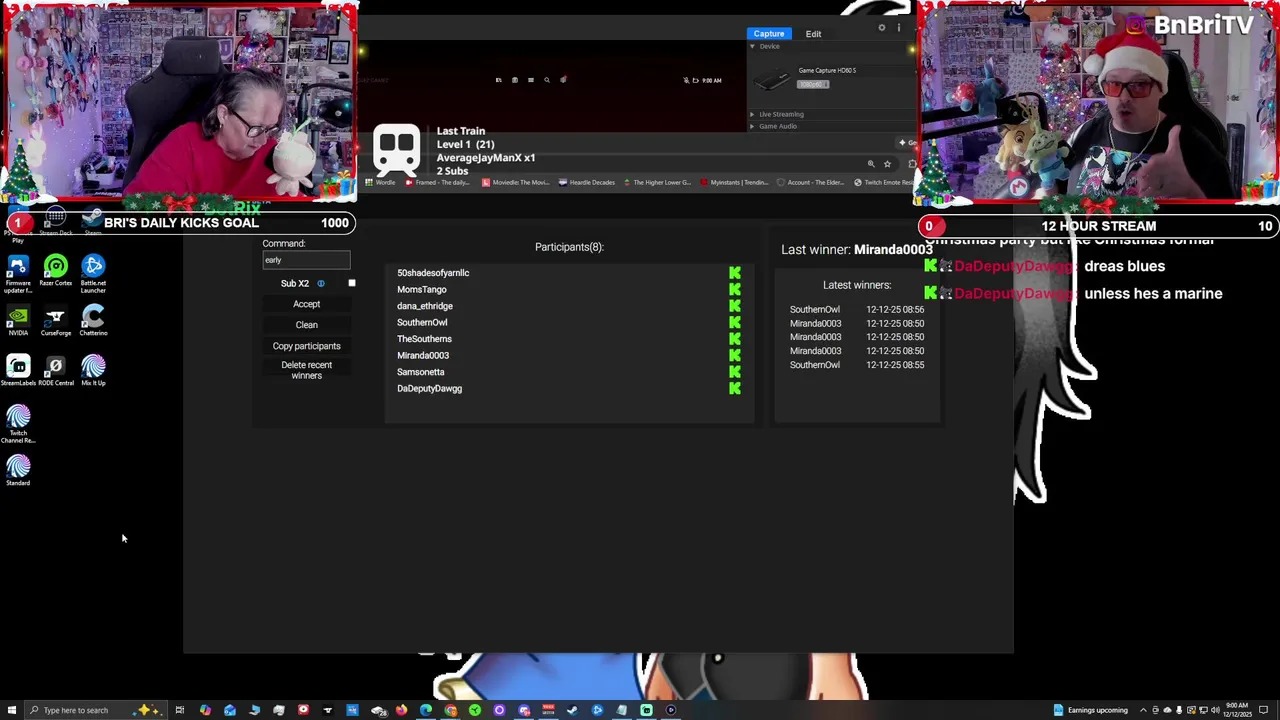Open the Mix It Up desktop shortcut
Image resolution: width=1280 pixels, height=720 pixels.
[x=93, y=368]
